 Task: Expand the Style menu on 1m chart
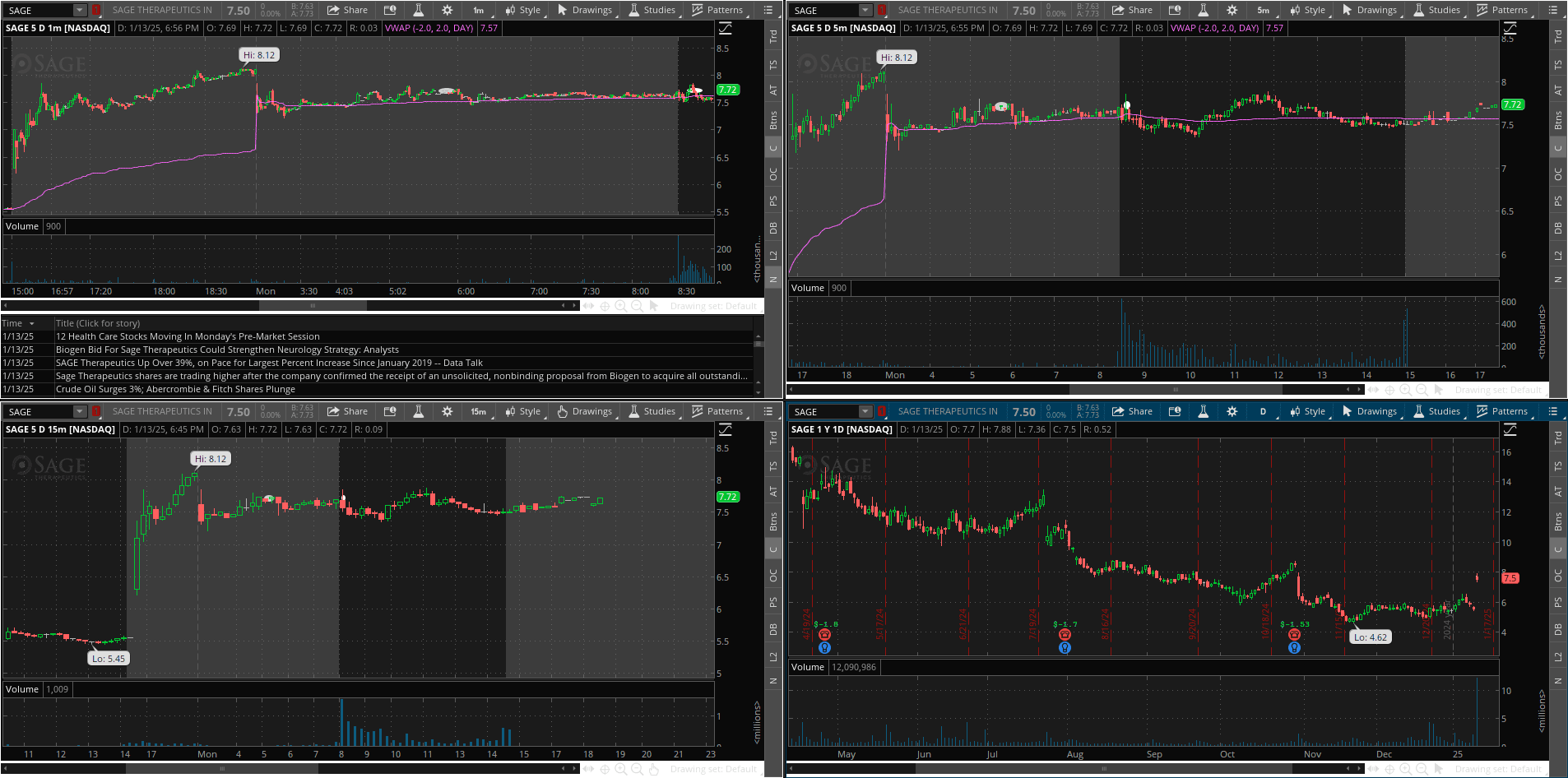pos(524,10)
